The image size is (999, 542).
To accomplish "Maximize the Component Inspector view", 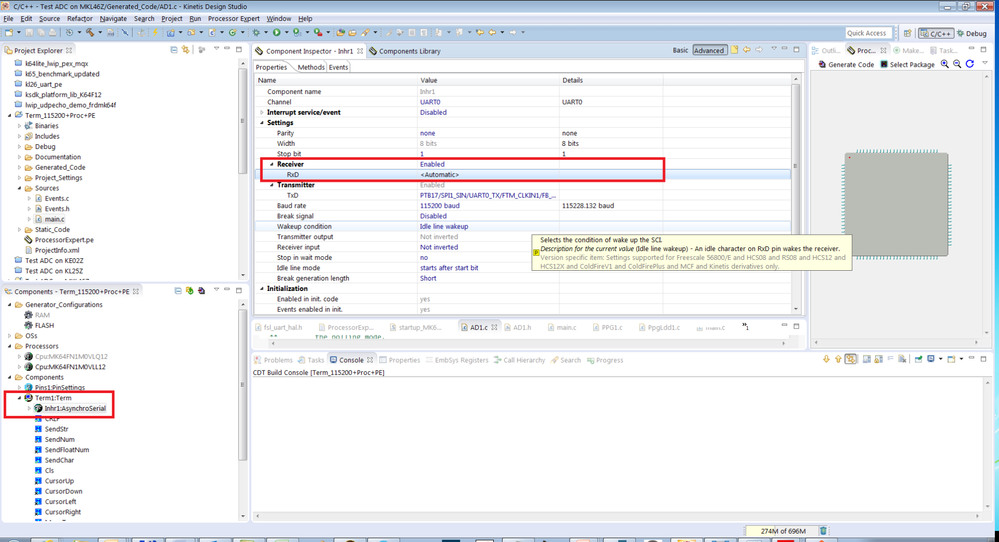I will (x=796, y=49).
